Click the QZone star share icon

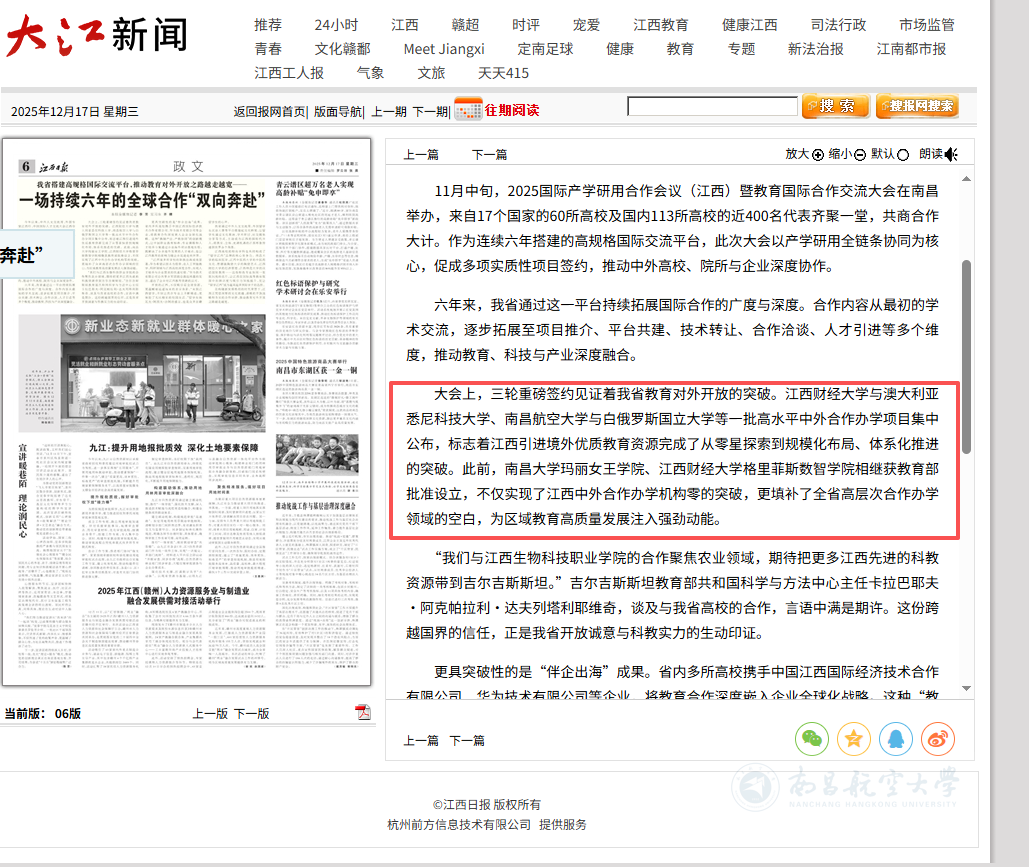(854, 739)
